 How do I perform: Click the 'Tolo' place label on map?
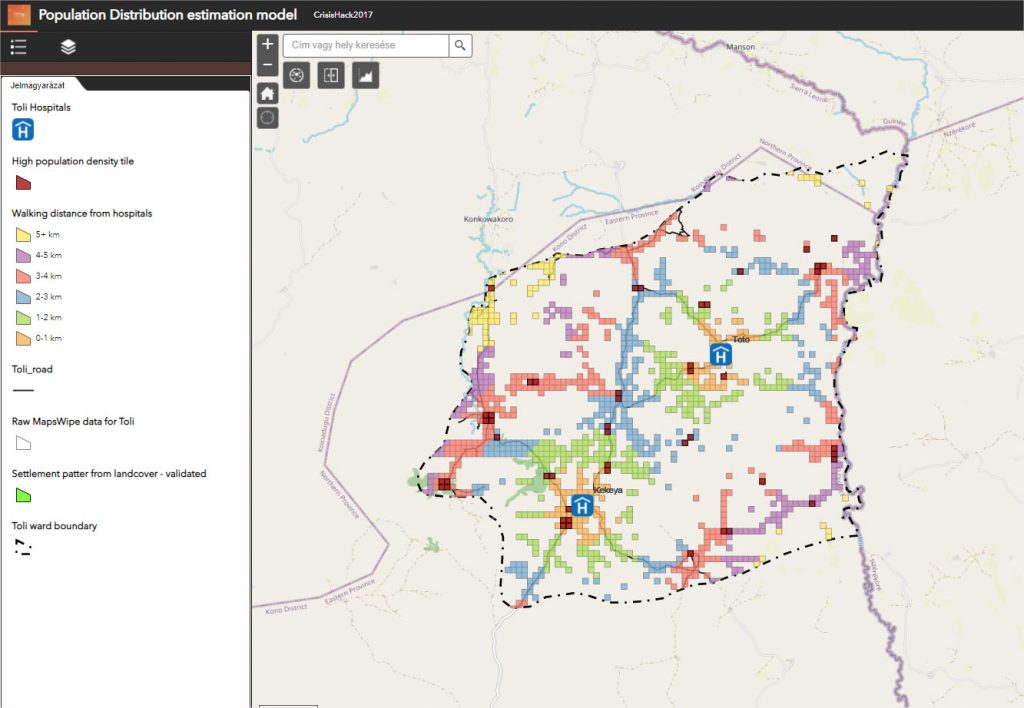coord(741,340)
